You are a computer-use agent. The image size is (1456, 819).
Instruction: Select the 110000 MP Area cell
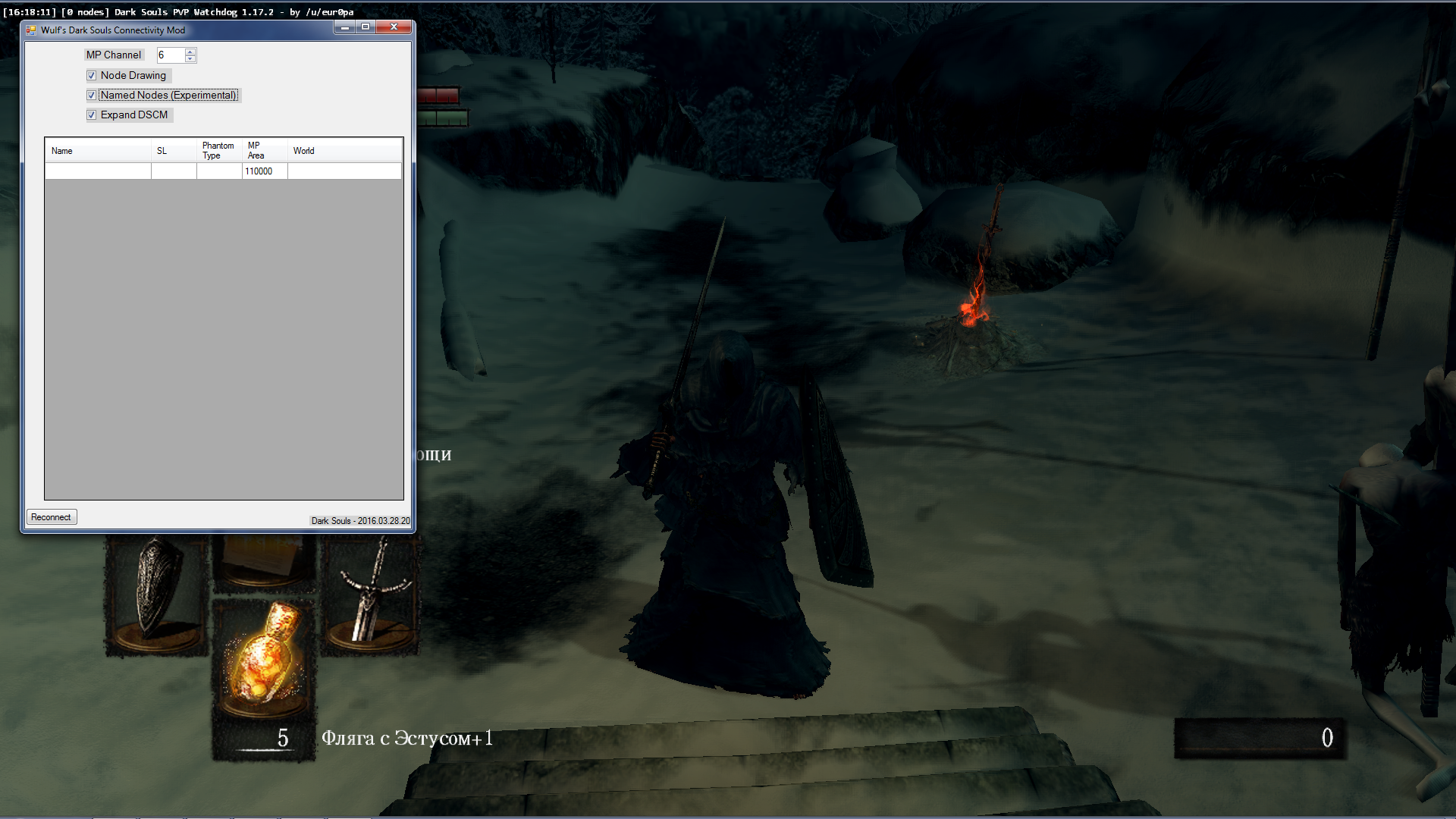click(x=265, y=171)
